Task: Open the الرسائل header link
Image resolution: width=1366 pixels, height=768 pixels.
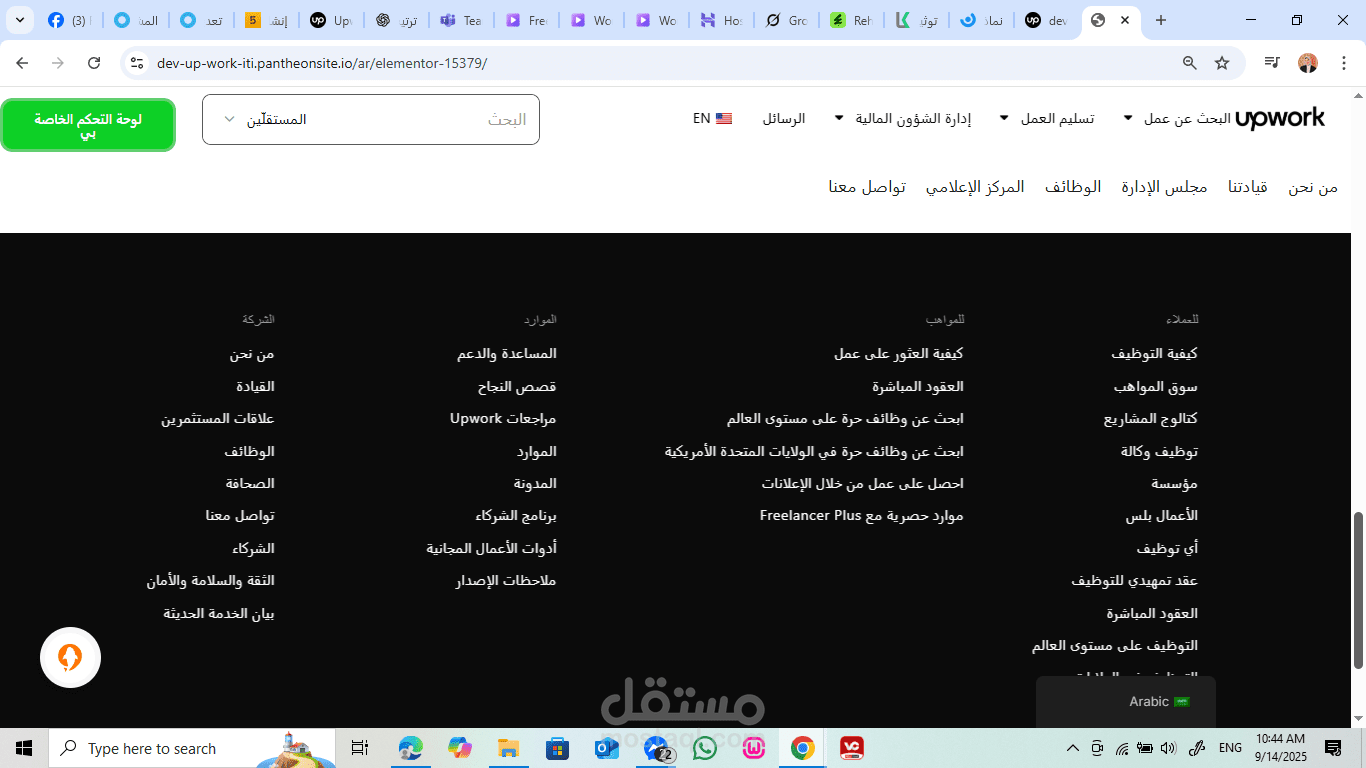Action: [784, 118]
